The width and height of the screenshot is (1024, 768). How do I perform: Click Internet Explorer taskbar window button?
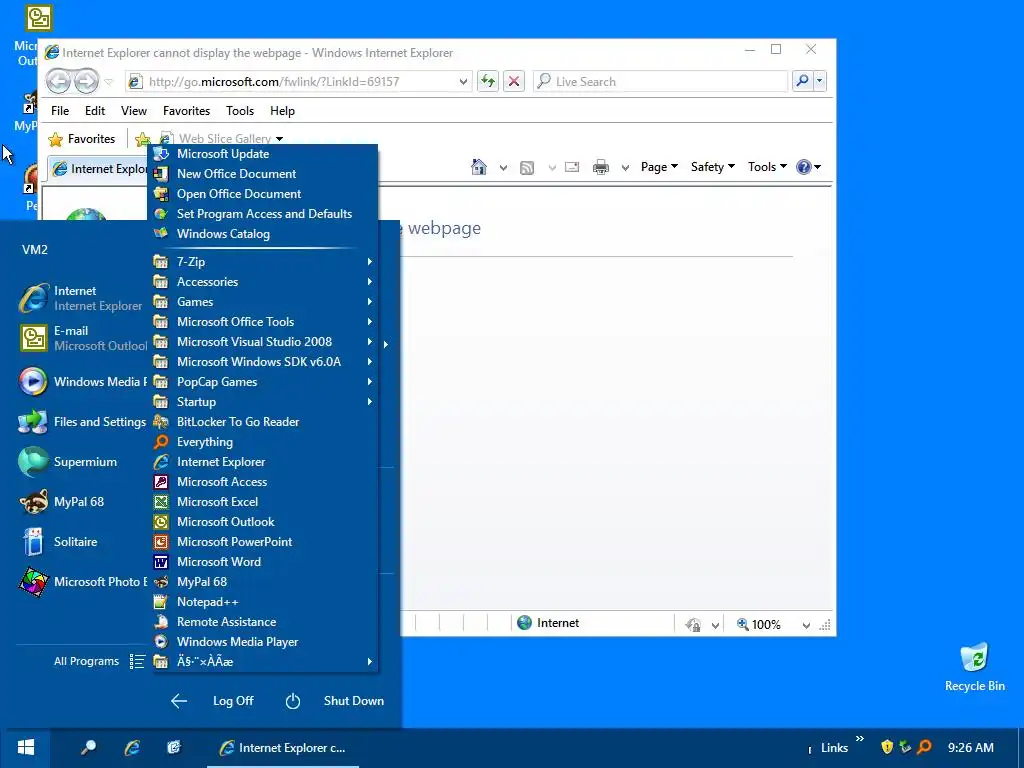(283, 748)
